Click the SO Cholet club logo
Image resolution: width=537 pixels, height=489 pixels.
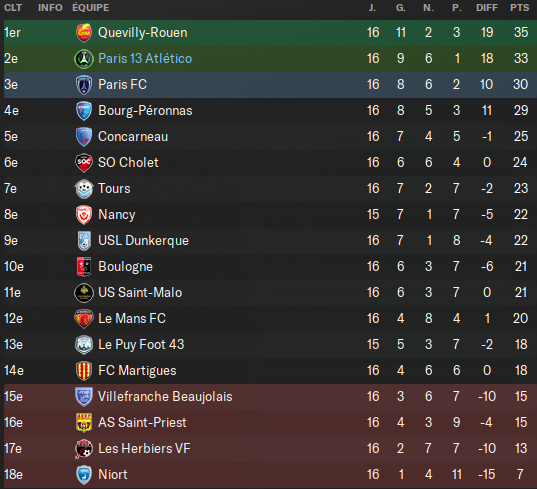tap(84, 163)
